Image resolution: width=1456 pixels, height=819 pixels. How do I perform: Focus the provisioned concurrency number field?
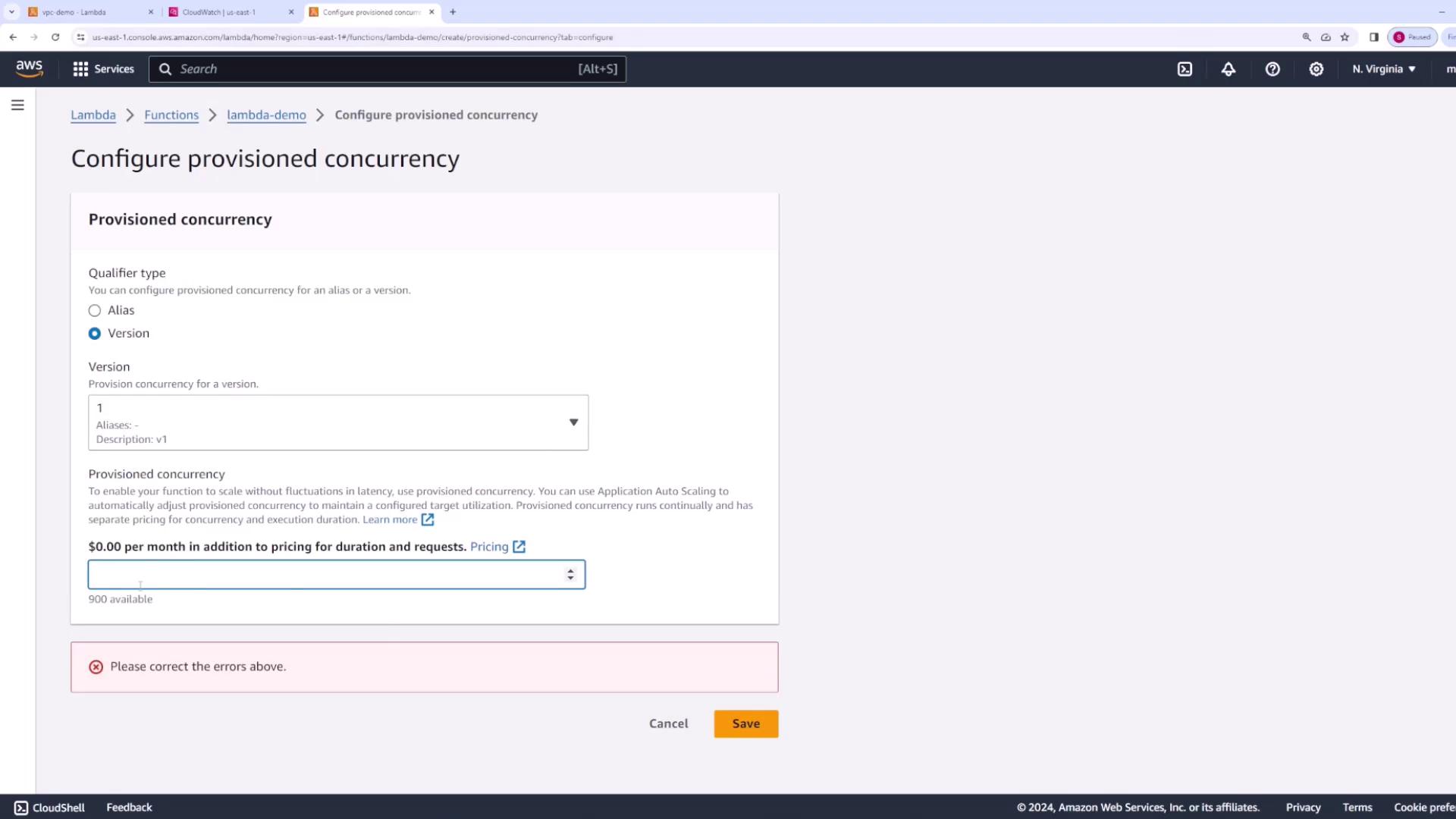pos(326,575)
